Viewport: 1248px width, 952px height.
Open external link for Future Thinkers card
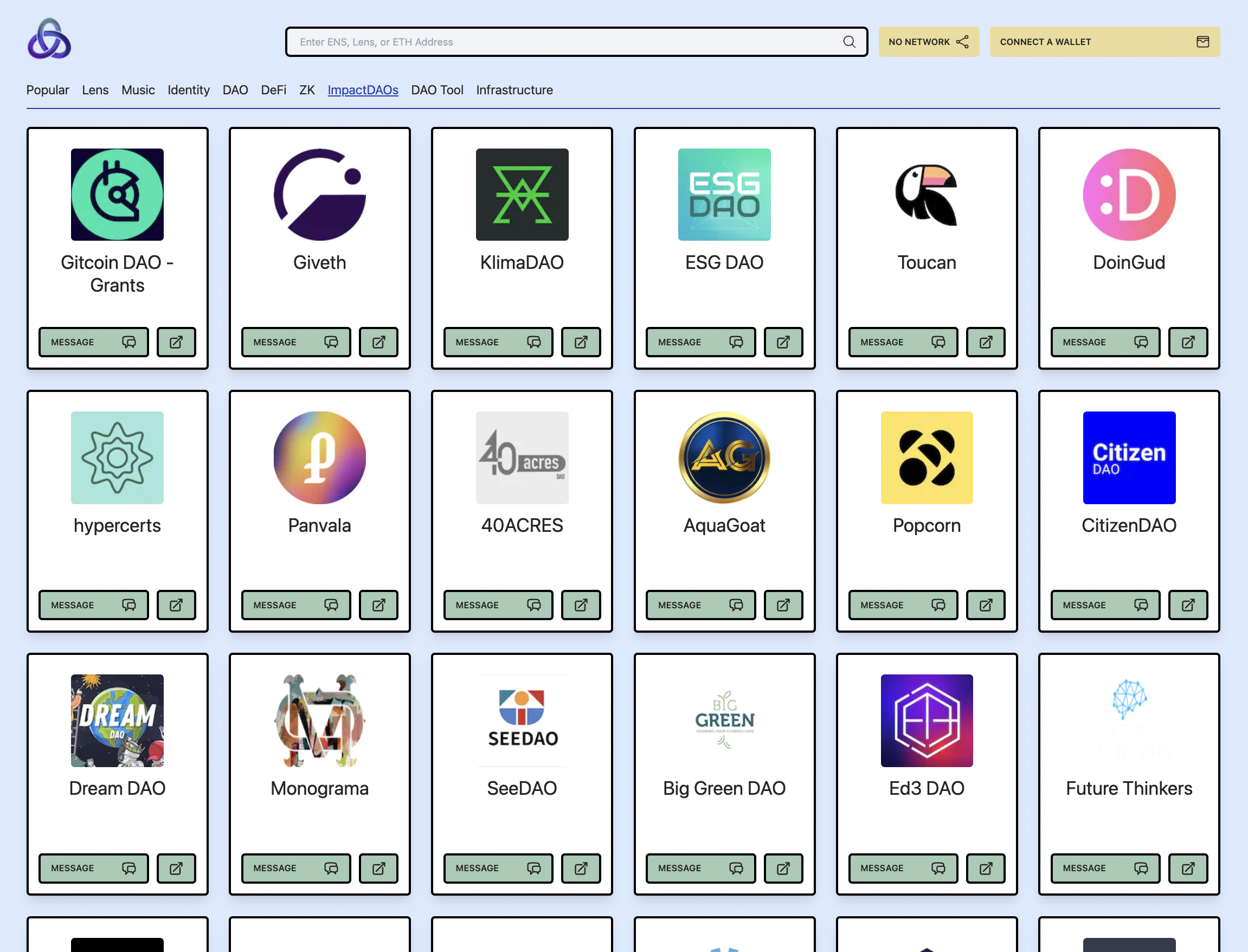[1188, 867]
